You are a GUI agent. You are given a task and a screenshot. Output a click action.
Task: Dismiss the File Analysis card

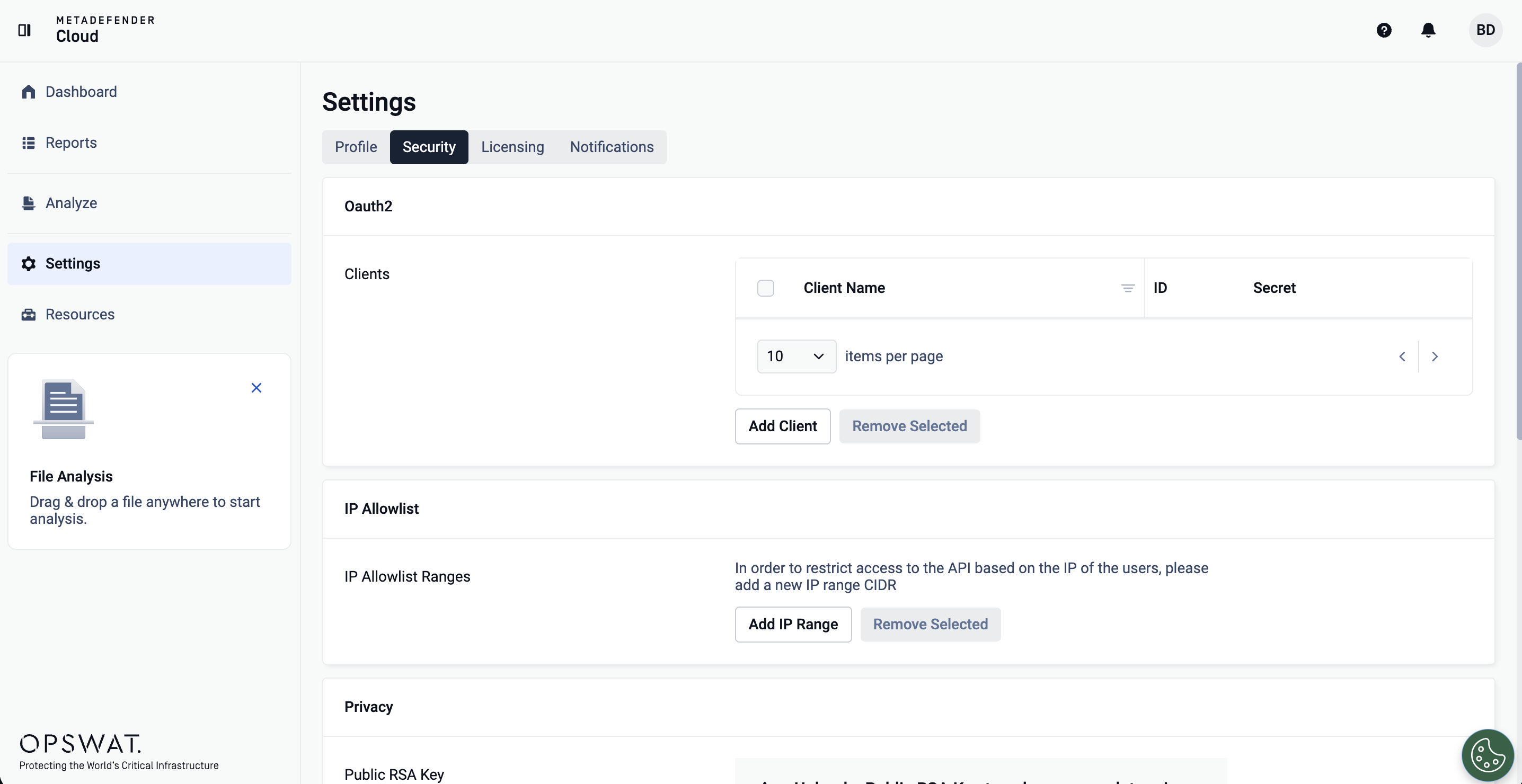click(256, 388)
